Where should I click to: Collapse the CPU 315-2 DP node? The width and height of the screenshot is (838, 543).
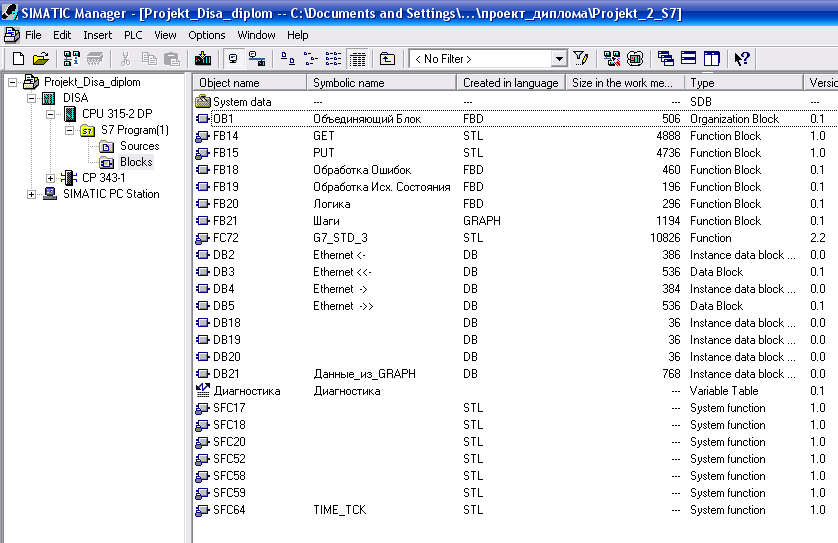point(50,114)
